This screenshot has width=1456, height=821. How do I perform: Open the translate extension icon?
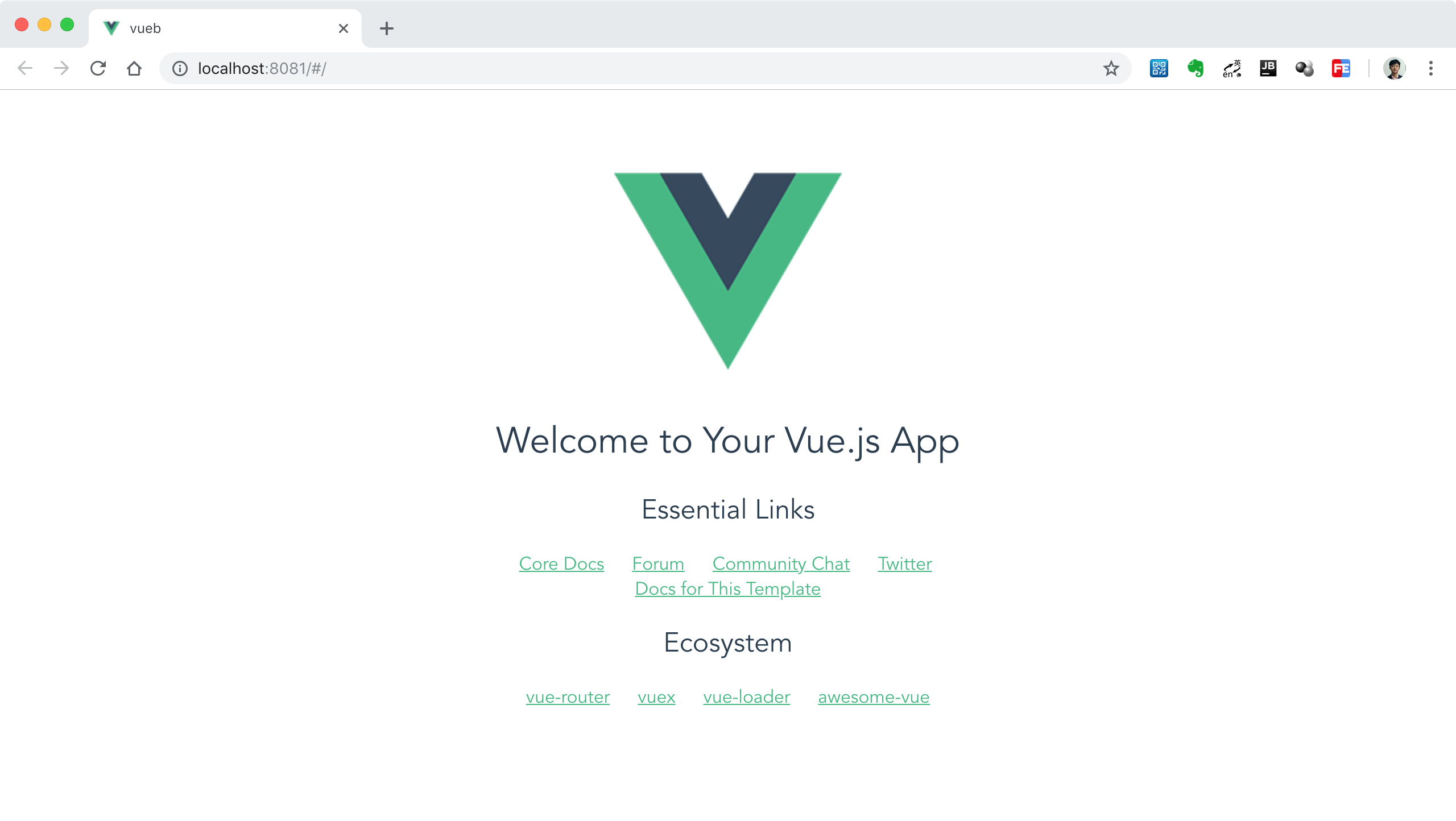coord(1232,68)
